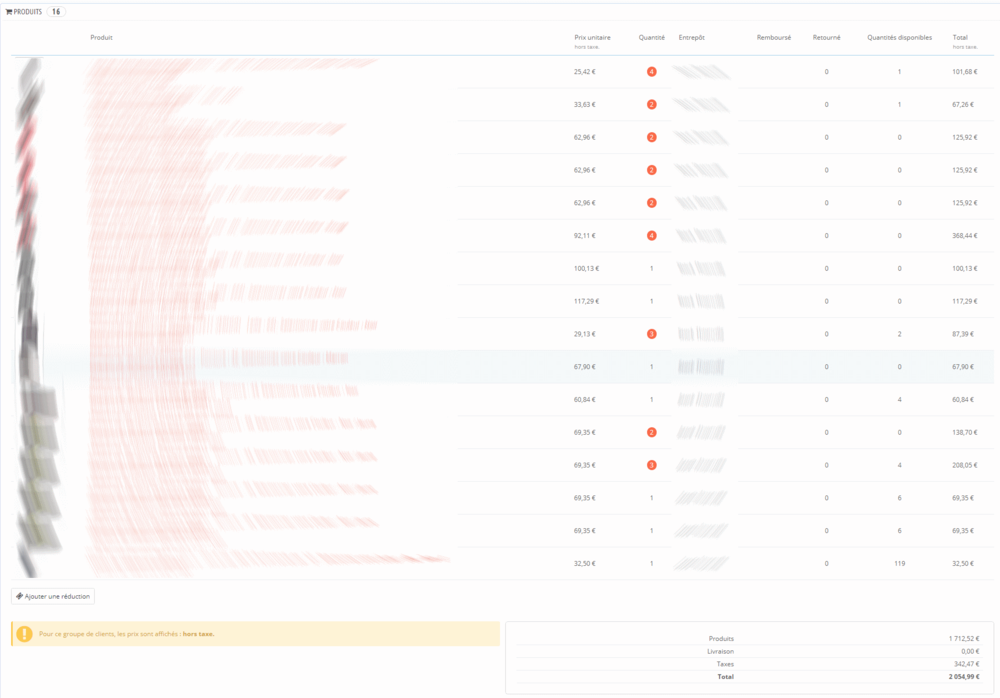Image resolution: width=1000 pixels, height=698 pixels.
Task: Click Retourné value 0 in 92,11 € row
Action: pyautogui.click(x=826, y=235)
